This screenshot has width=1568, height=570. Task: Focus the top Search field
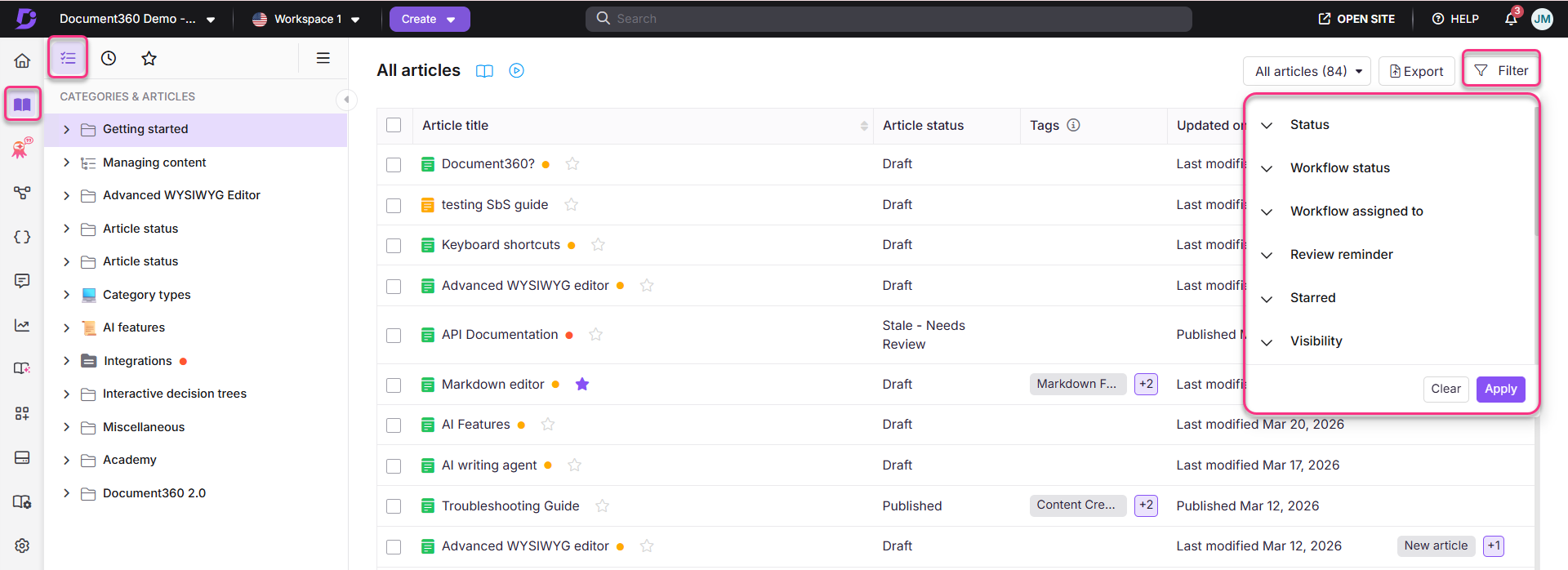coord(889,19)
